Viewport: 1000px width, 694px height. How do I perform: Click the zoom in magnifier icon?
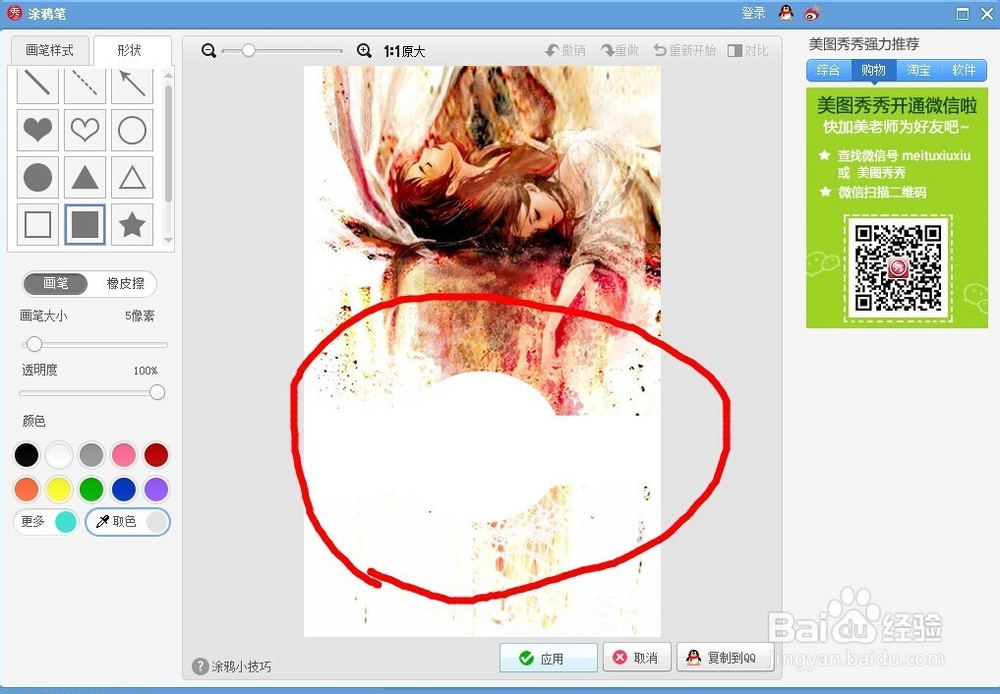click(364, 50)
